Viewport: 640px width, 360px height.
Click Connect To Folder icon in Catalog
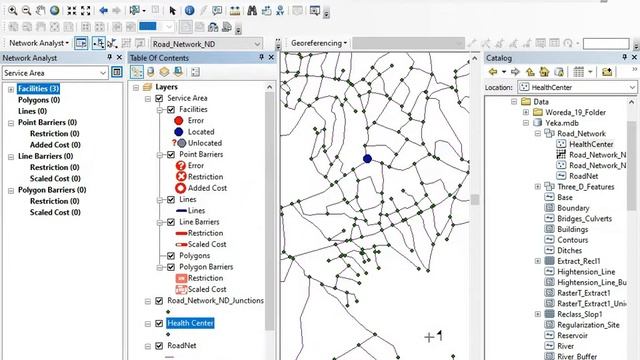[607, 72]
